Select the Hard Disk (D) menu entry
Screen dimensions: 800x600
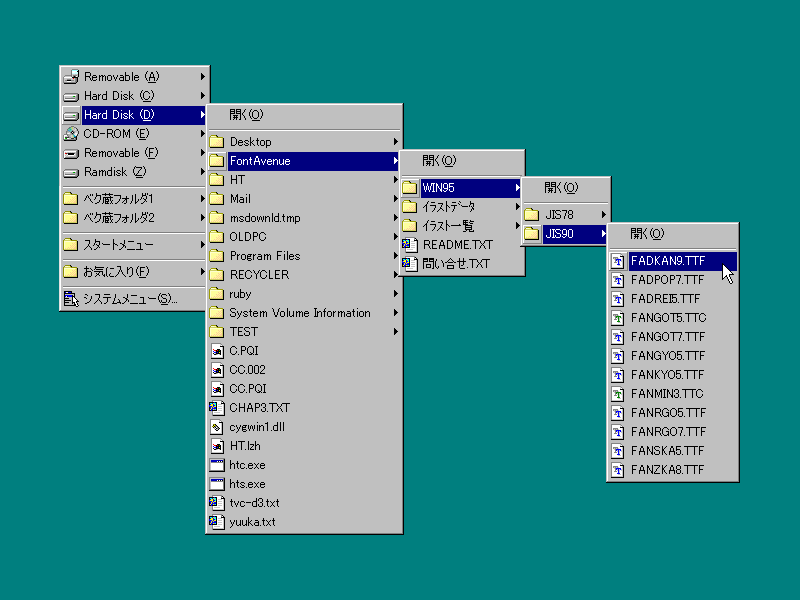coord(134,115)
